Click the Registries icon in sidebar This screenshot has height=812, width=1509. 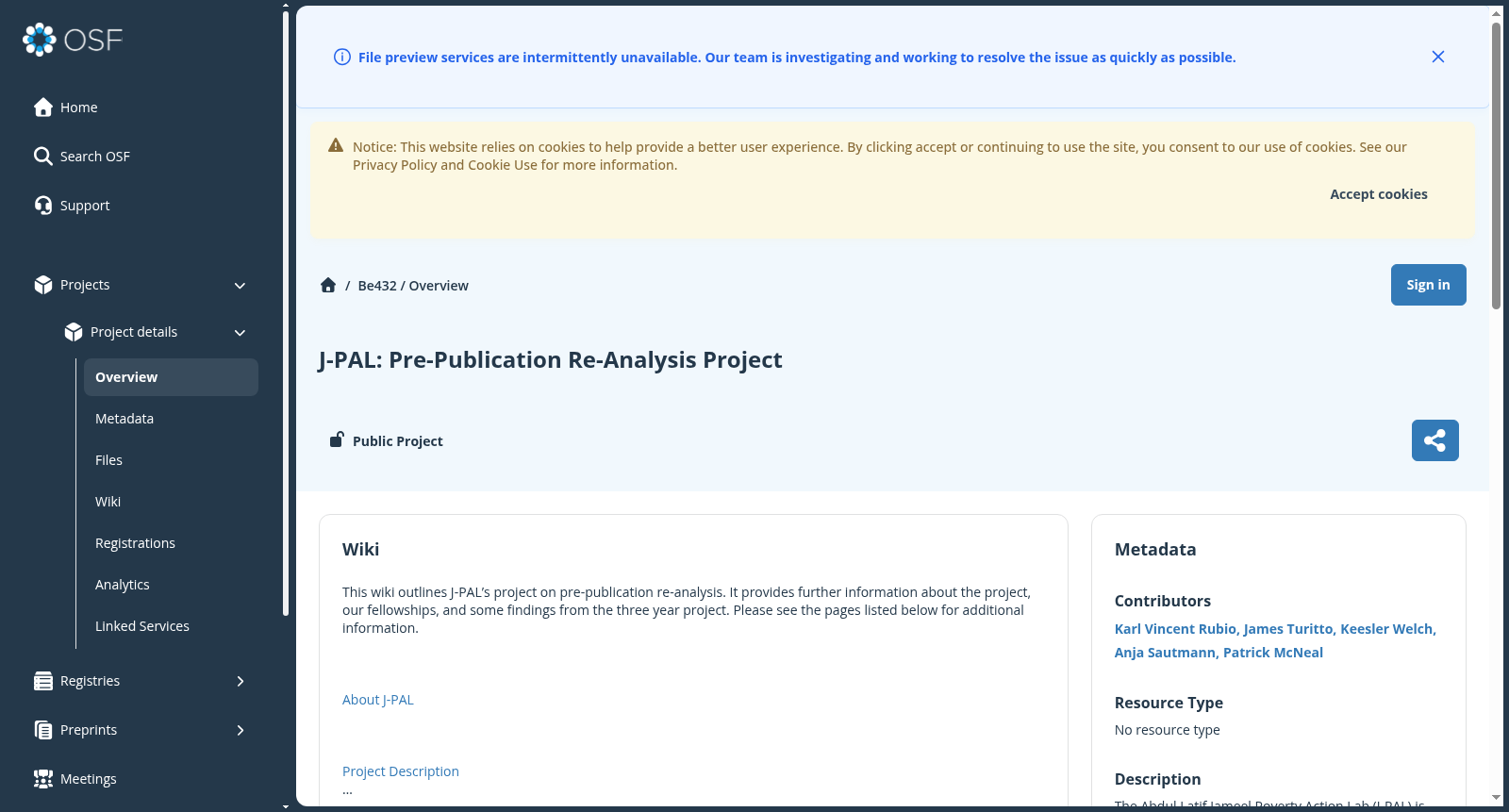coord(43,681)
